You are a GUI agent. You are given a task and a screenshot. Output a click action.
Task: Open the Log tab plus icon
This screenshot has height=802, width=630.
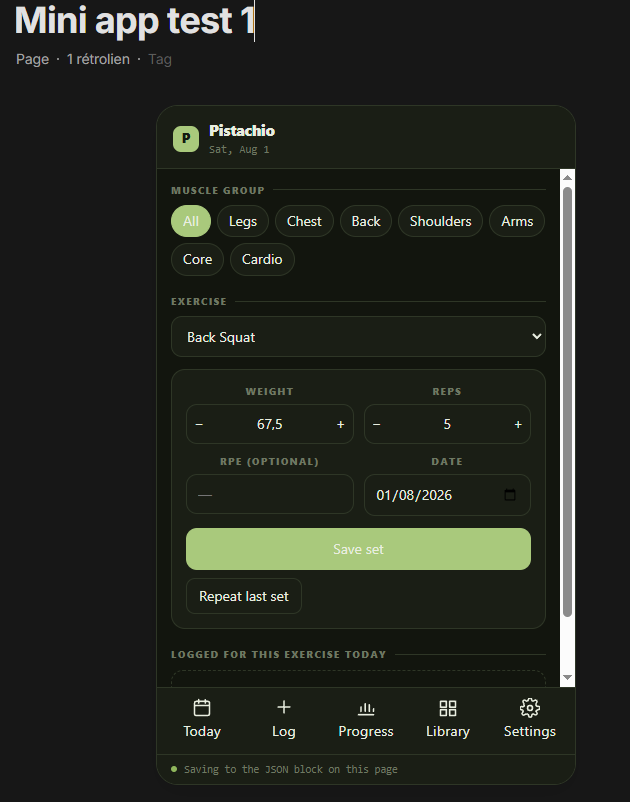pyautogui.click(x=284, y=707)
